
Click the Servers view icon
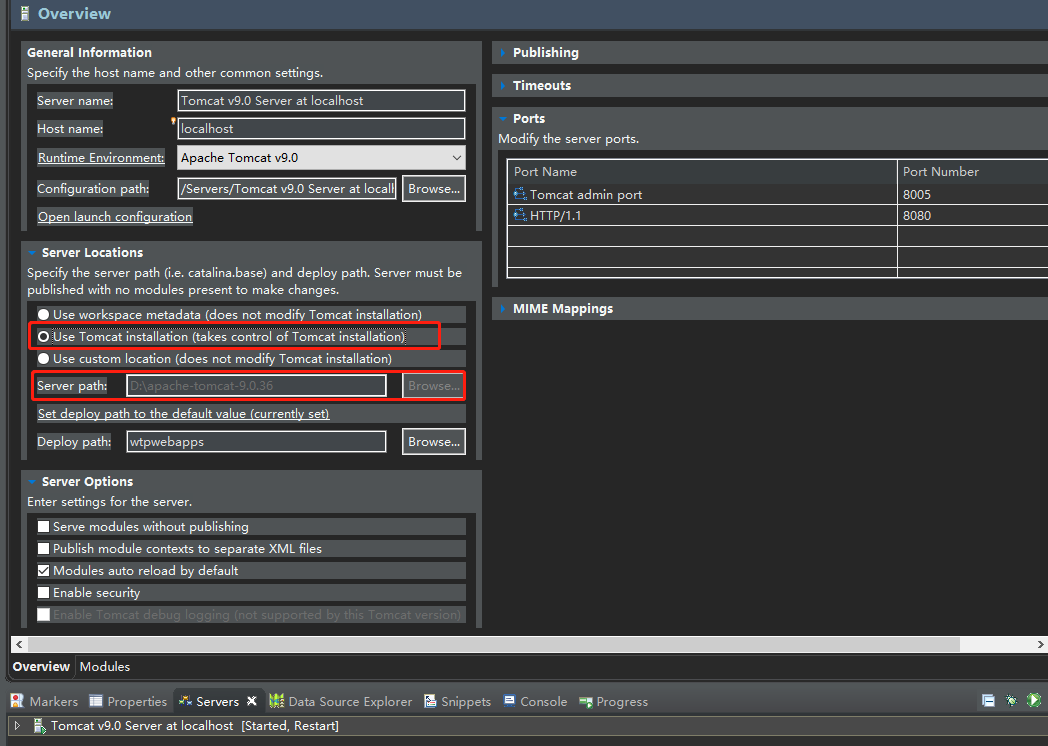(185, 701)
